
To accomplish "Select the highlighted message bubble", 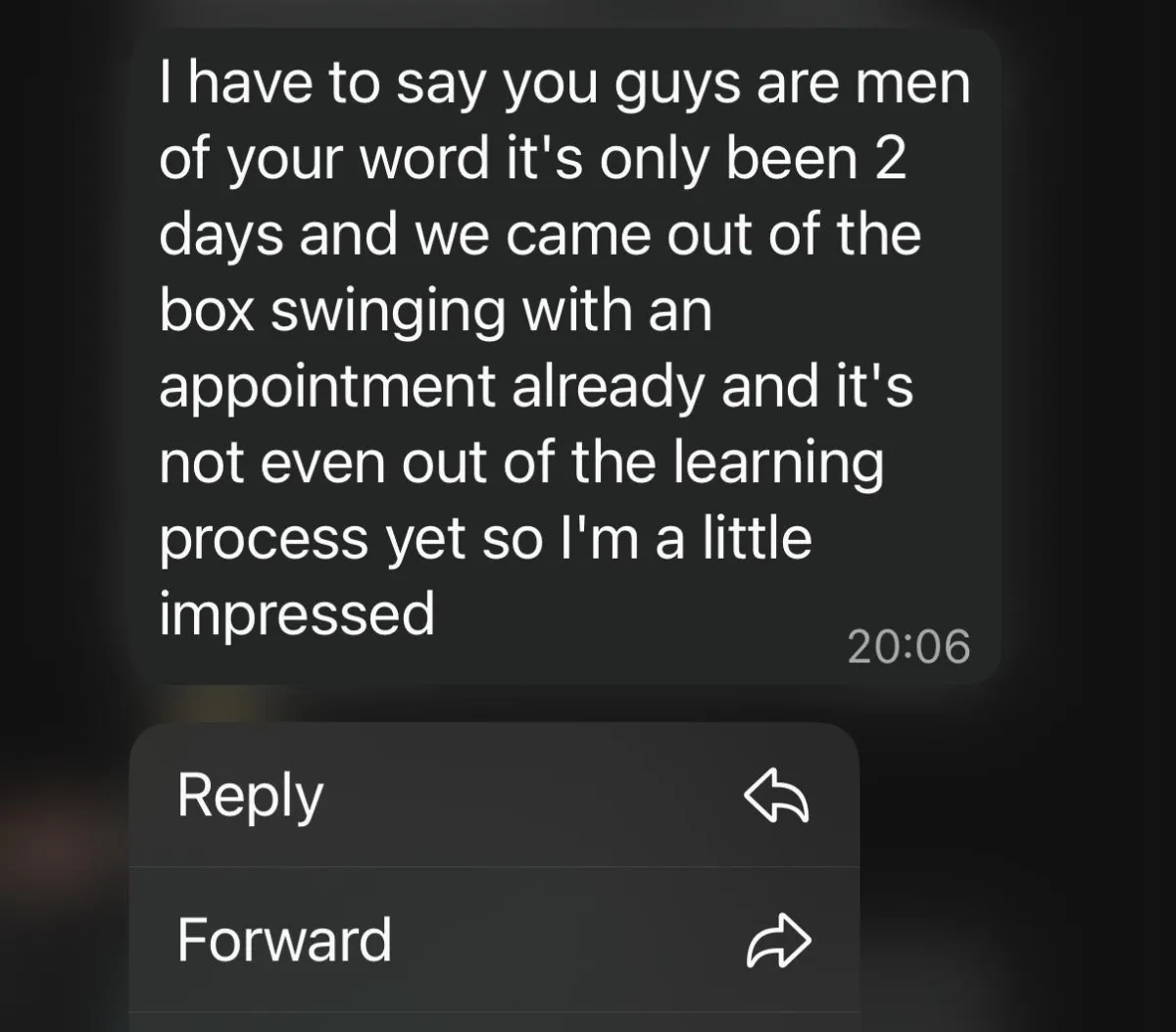I will (x=565, y=357).
